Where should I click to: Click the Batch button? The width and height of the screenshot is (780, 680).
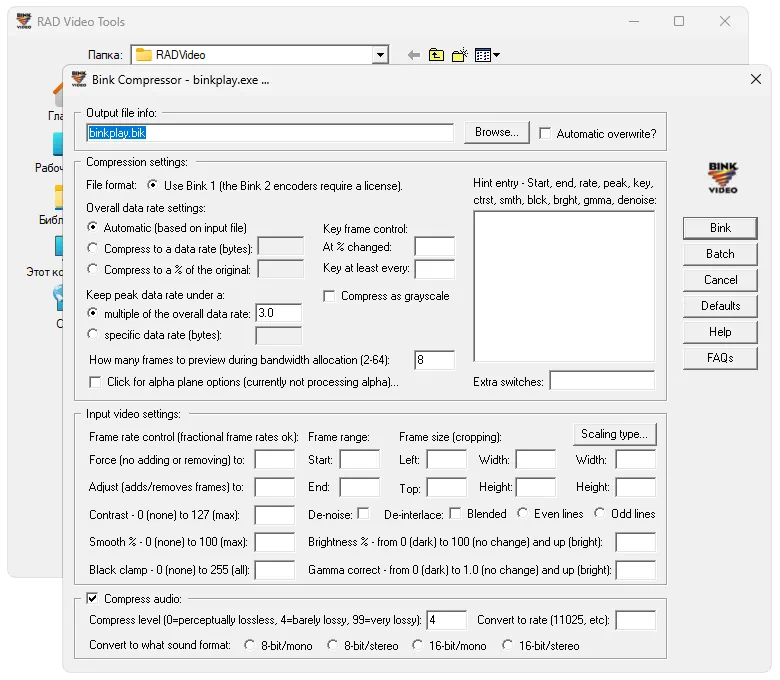point(720,254)
